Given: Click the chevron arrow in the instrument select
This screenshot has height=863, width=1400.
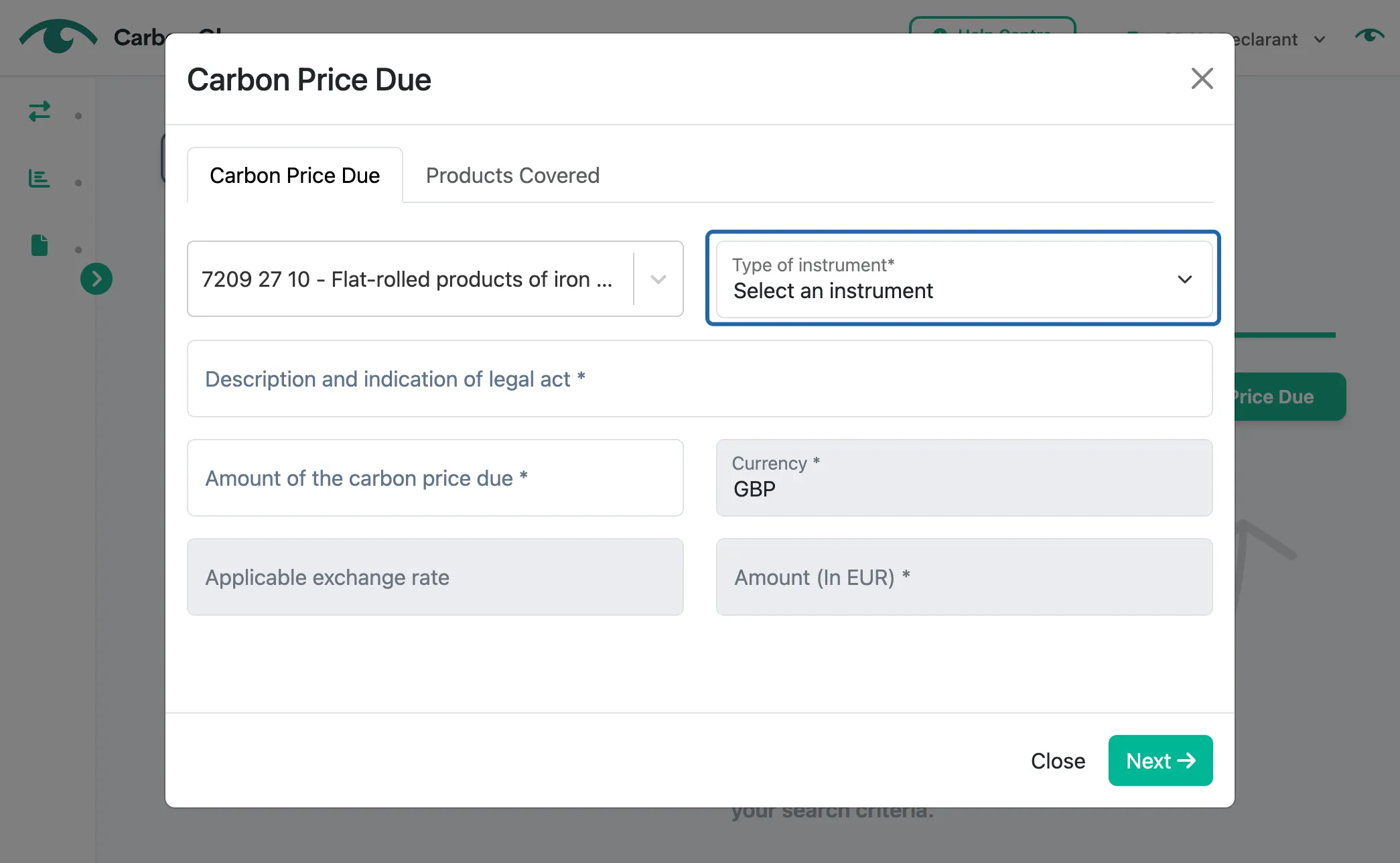Looking at the screenshot, I should [1185, 279].
